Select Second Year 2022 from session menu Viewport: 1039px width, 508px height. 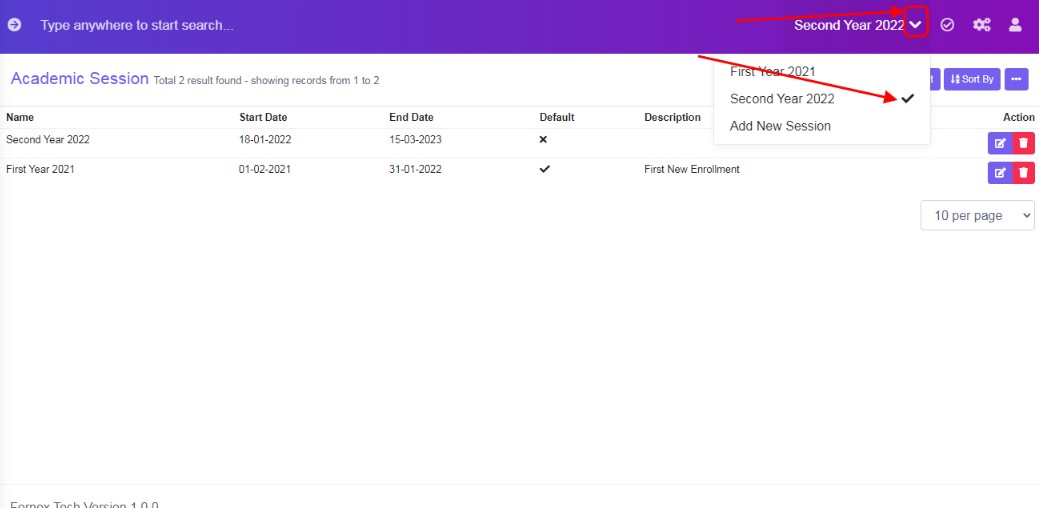pos(822,99)
